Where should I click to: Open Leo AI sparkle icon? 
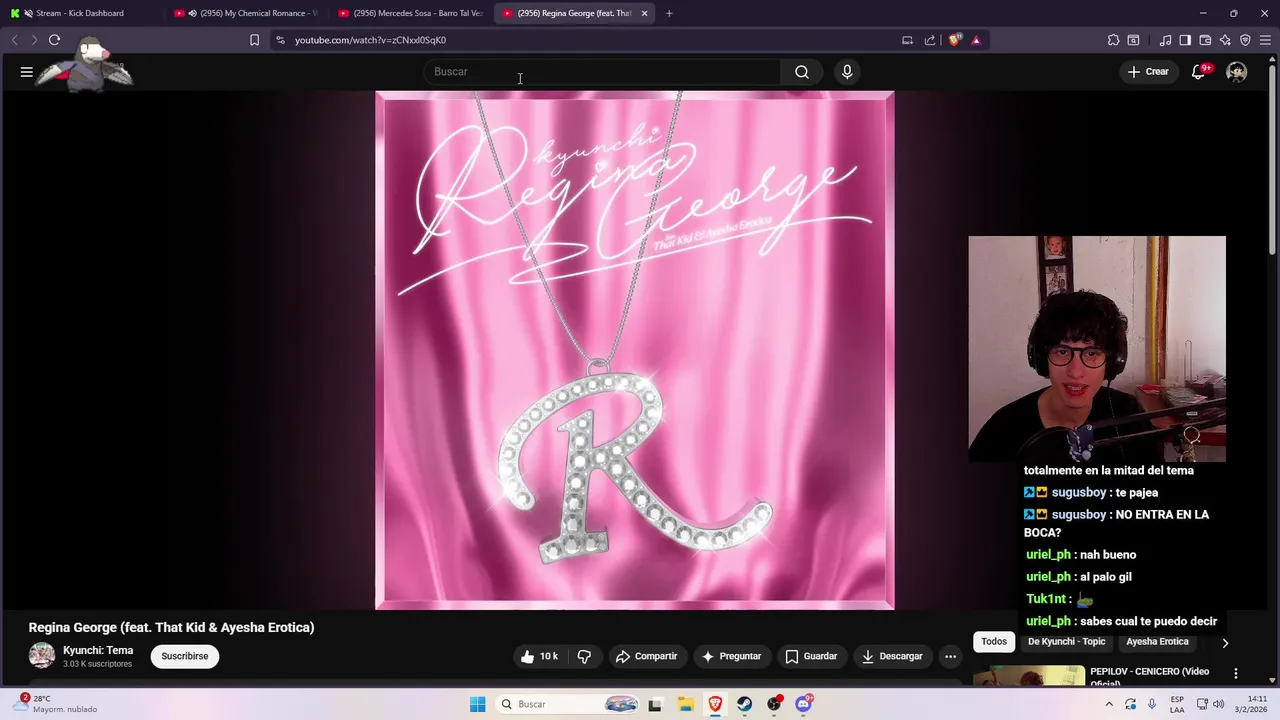[1225, 40]
